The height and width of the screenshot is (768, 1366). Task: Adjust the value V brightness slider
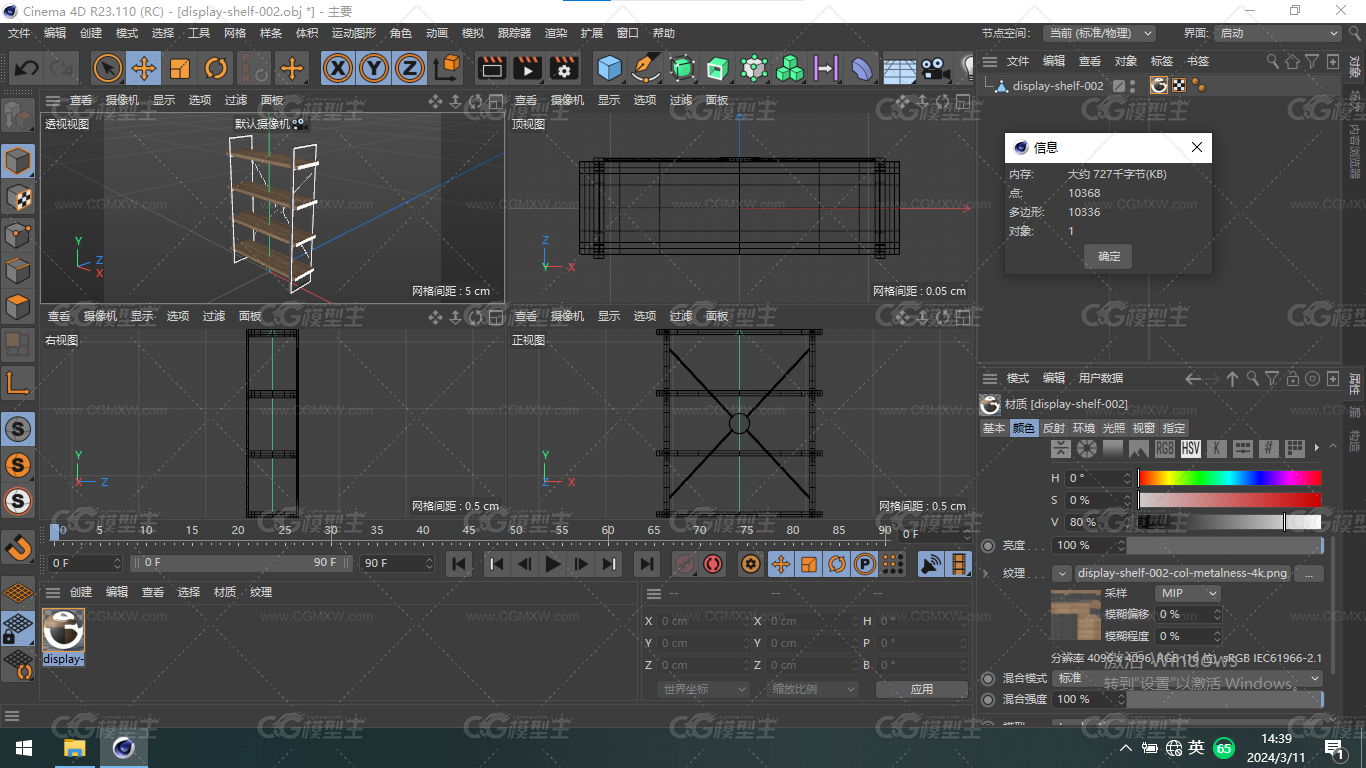1230,522
